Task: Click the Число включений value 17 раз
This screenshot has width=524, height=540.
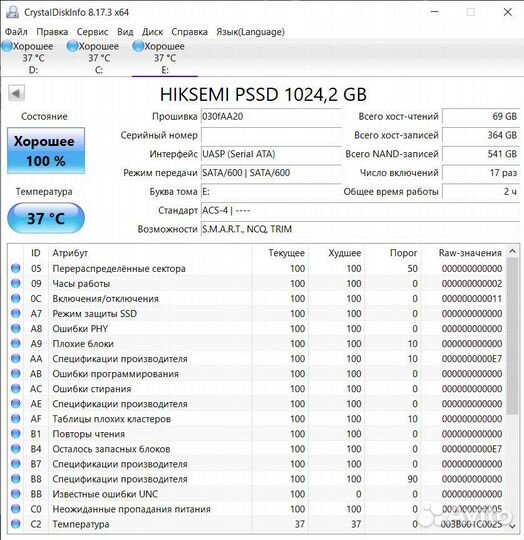Action: pyautogui.click(x=481, y=173)
